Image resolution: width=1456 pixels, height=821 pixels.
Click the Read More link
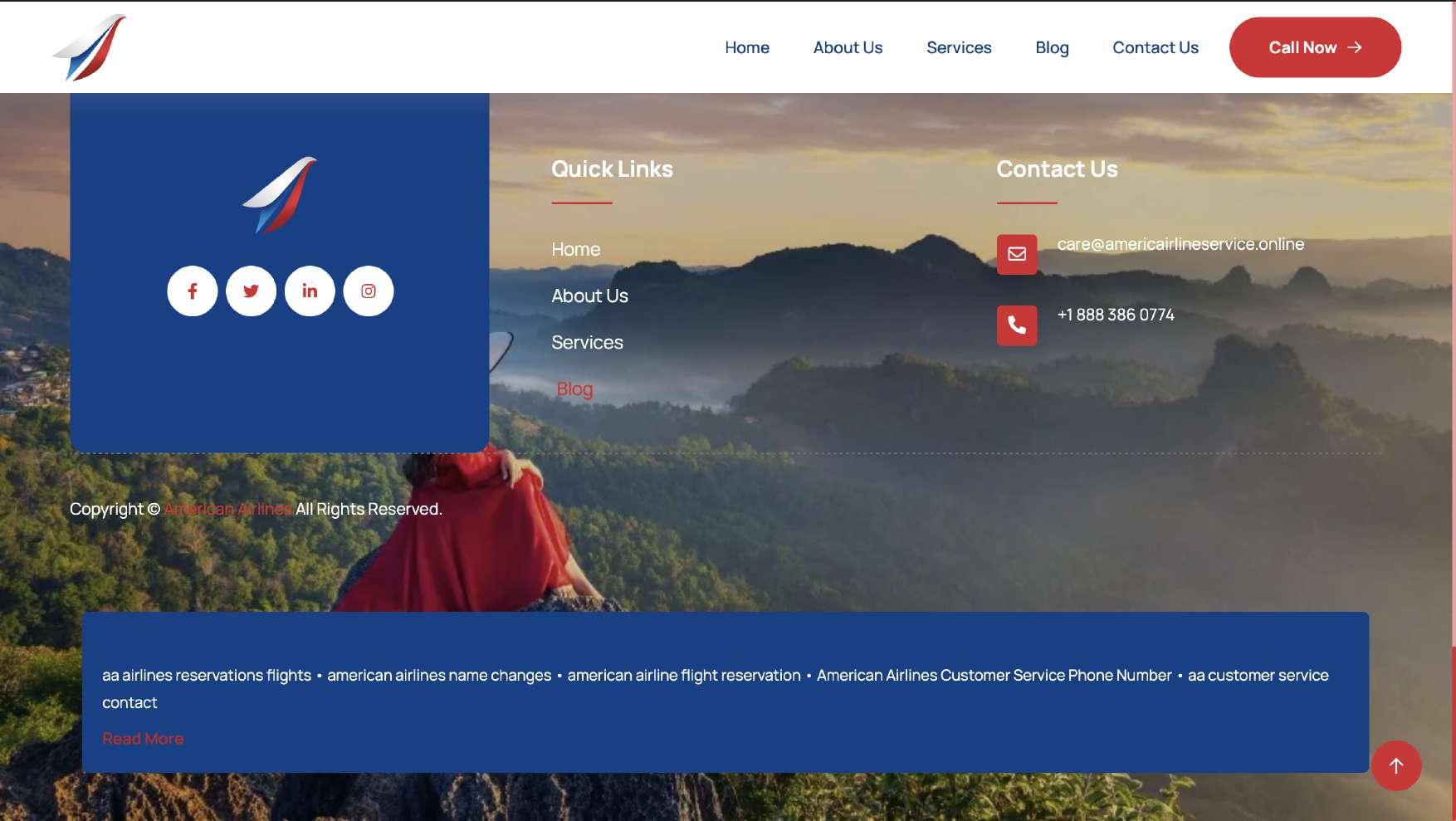coord(143,739)
